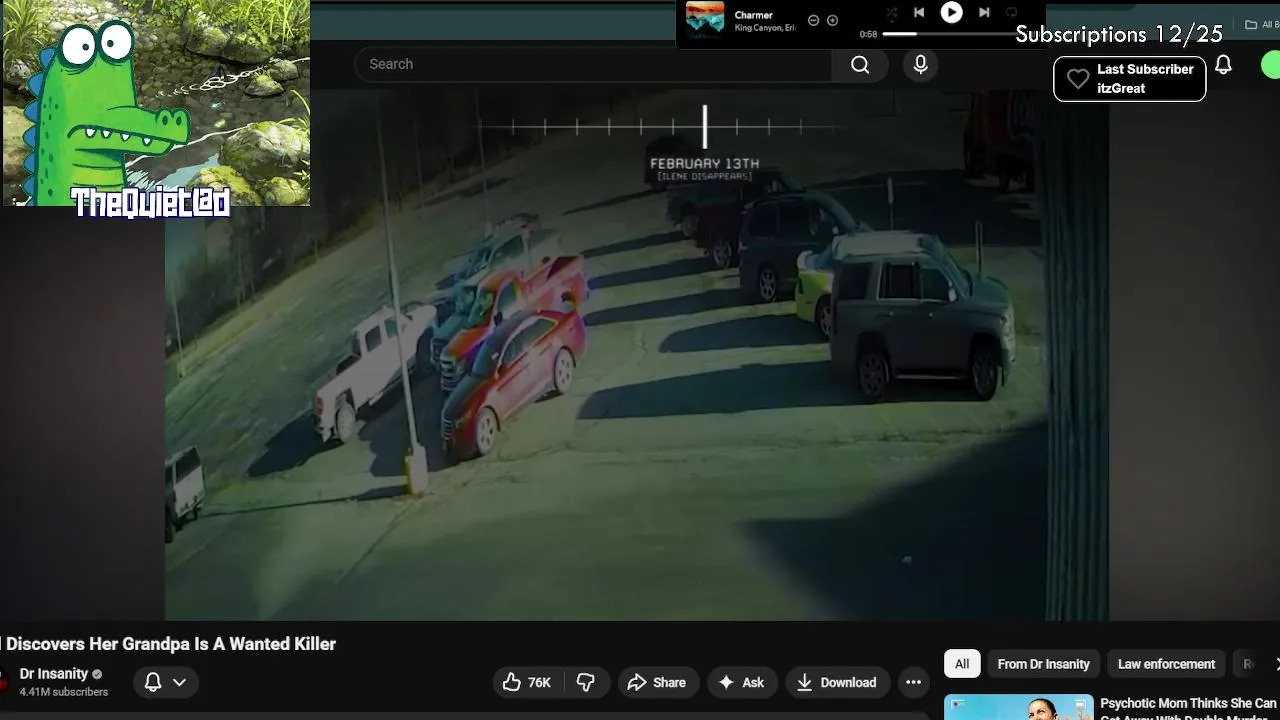Click the King Canyon artist name
The height and width of the screenshot is (720, 1280).
[x=765, y=28]
